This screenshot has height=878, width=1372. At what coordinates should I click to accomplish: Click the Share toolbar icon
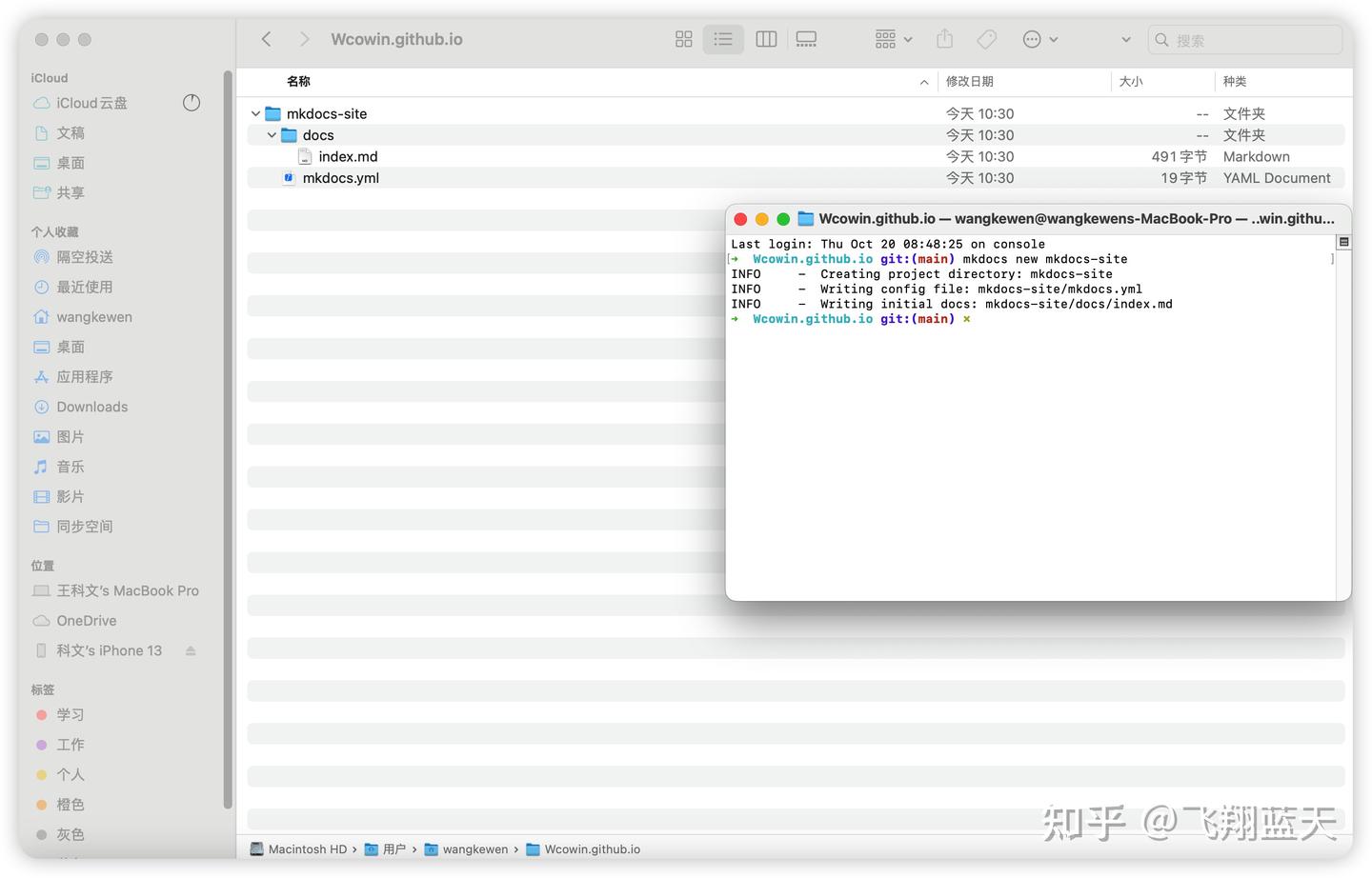pos(944,39)
